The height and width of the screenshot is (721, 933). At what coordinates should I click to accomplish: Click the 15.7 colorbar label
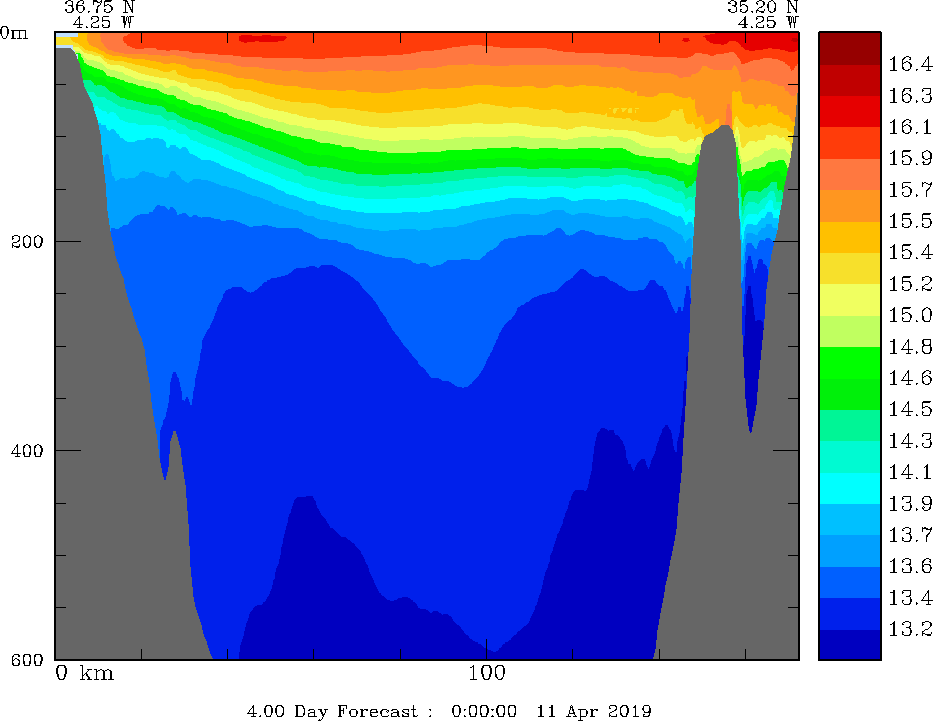[910, 190]
